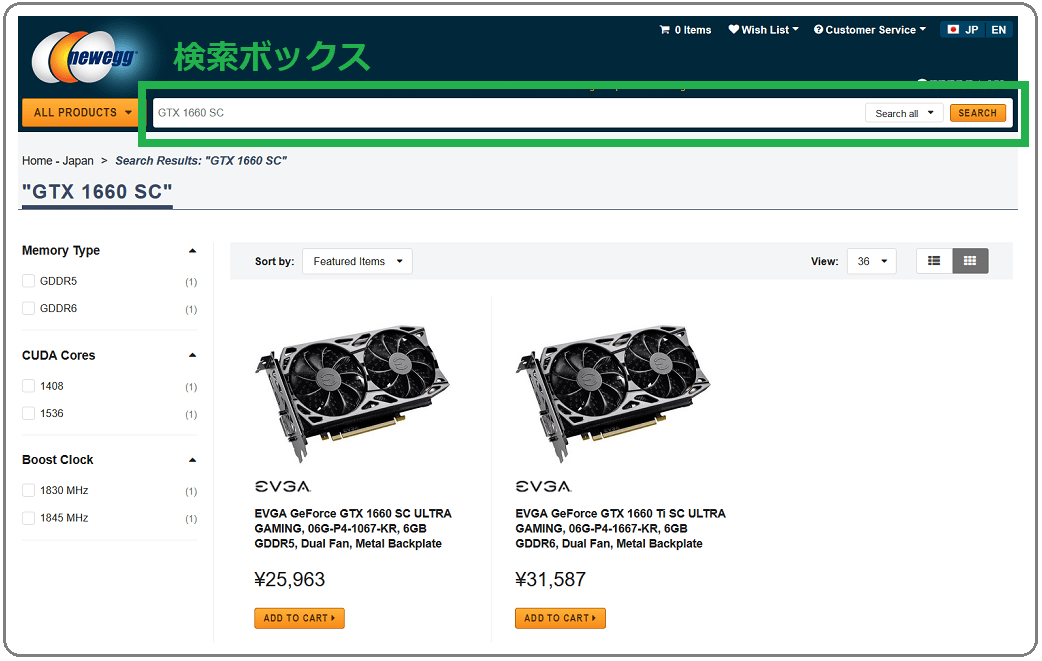The height and width of the screenshot is (661, 1042).
Task: Click the EVGA brand logo on GTX 1660 Ti product
Action: [x=544, y=486]
